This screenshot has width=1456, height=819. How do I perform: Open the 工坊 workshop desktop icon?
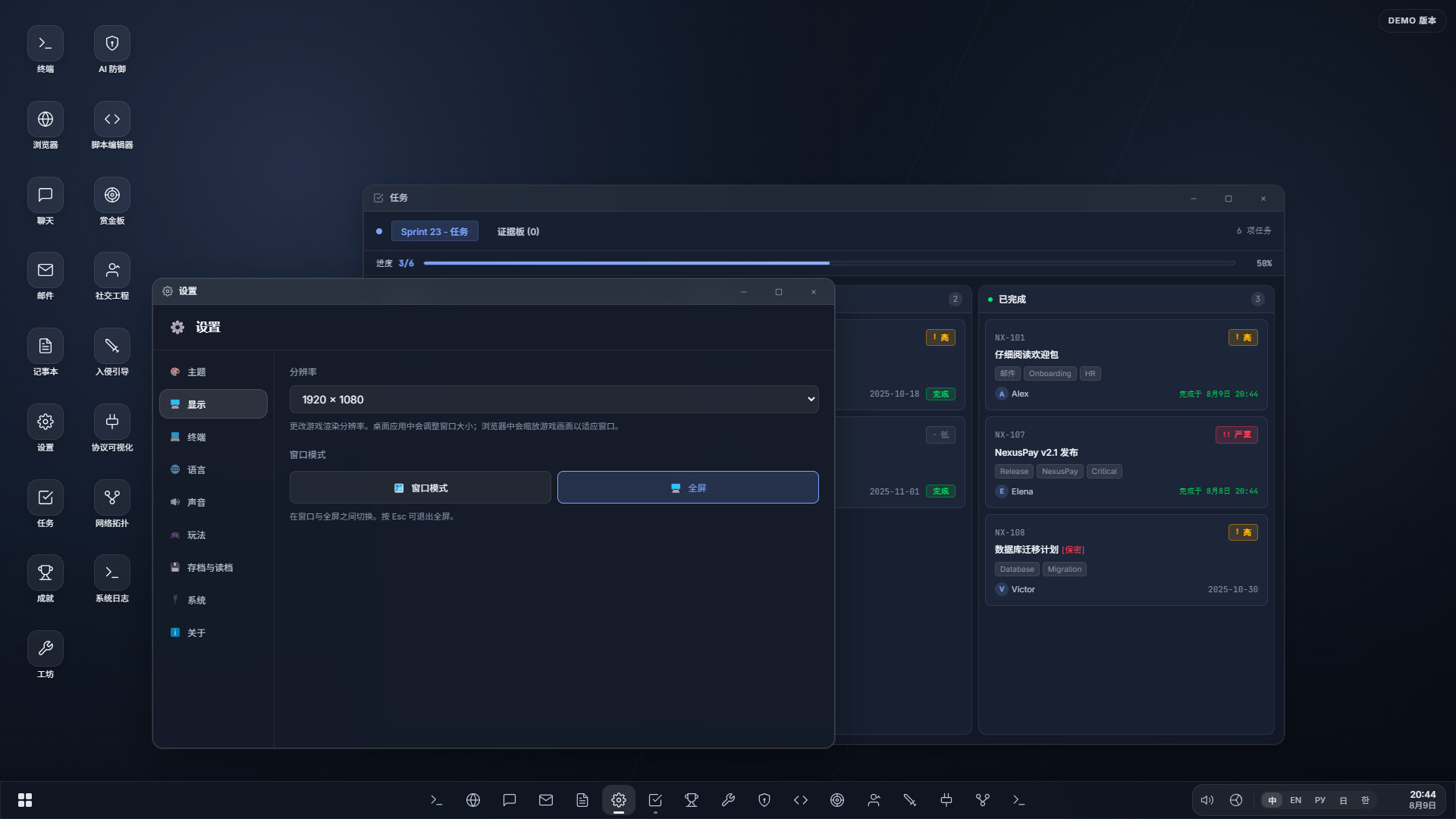pyautogui.click(x=45, y=655)
